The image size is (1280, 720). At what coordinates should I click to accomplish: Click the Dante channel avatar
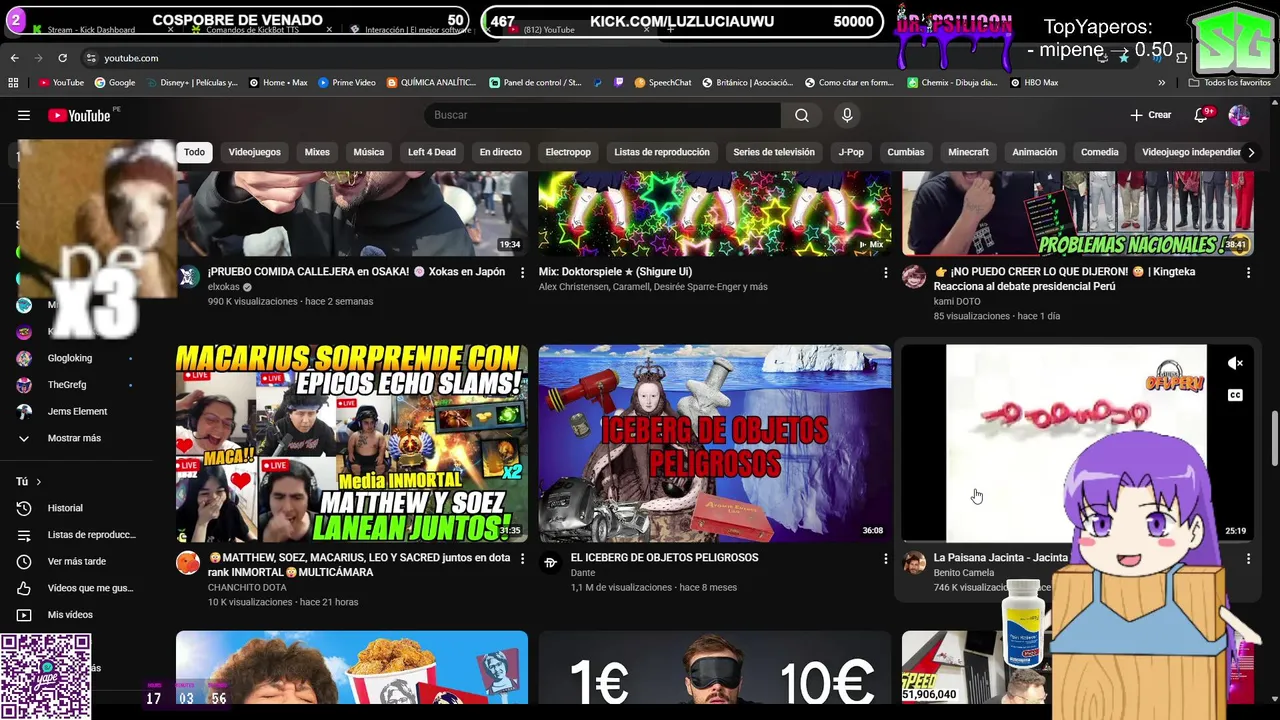pos(550,563)
